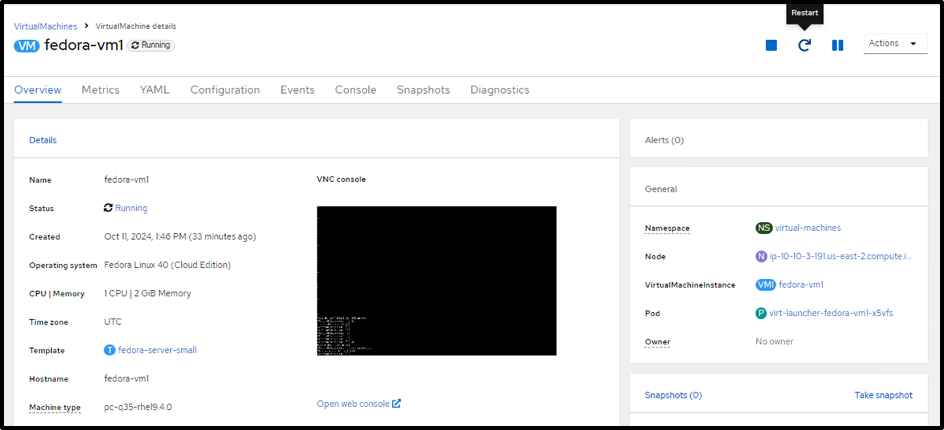This screenshot has height=430, width=944.
Task: Open the fedora-server-small template link
Action: [x=158, y=350]
